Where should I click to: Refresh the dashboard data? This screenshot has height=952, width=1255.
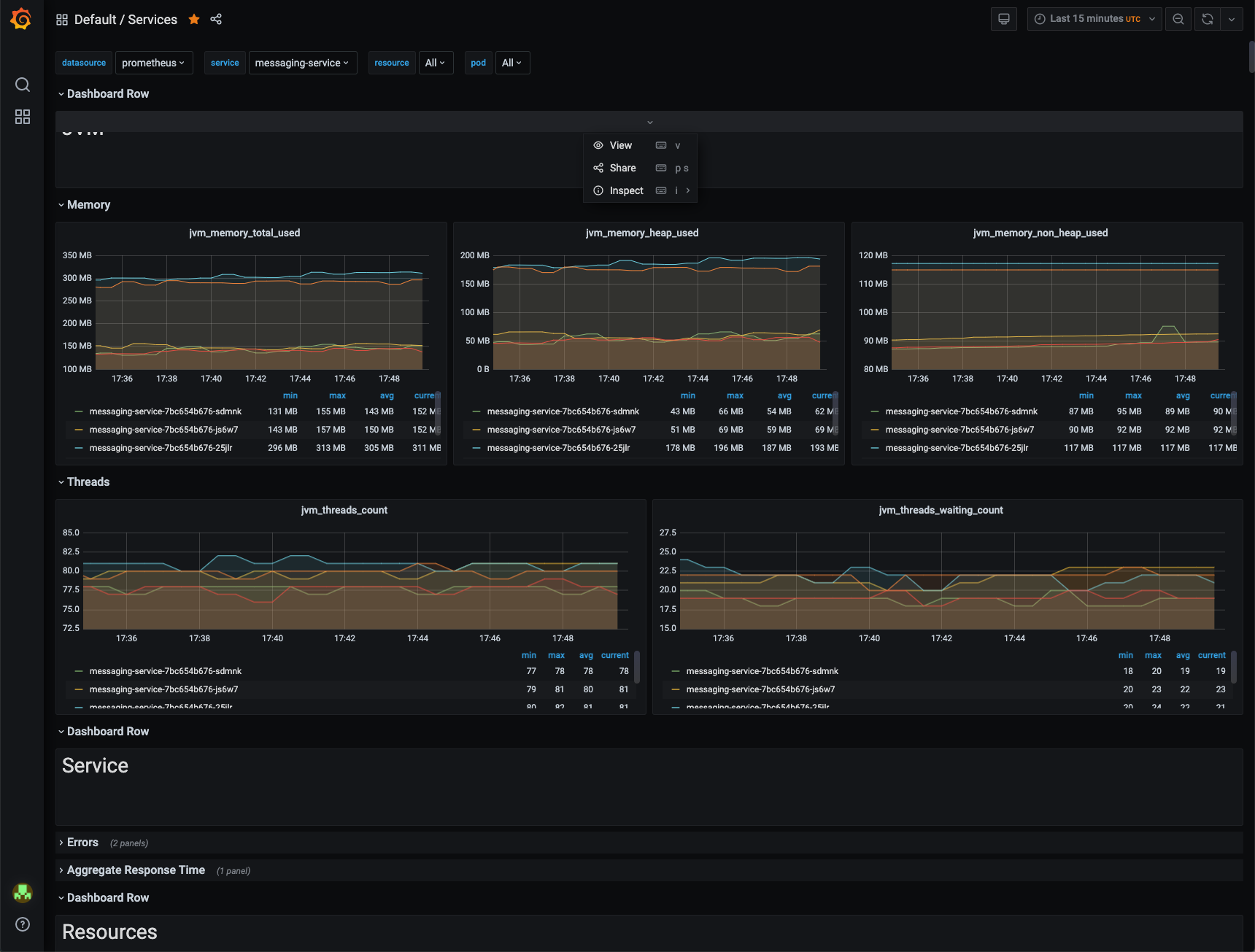pyautogui.click(x=1205, y=19)
